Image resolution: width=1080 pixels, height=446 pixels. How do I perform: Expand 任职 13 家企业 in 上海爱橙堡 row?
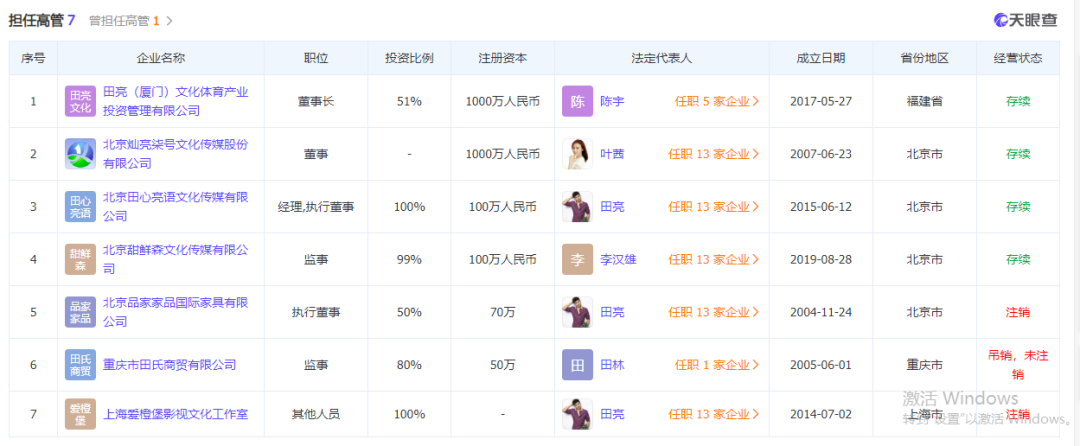[714, 414]
